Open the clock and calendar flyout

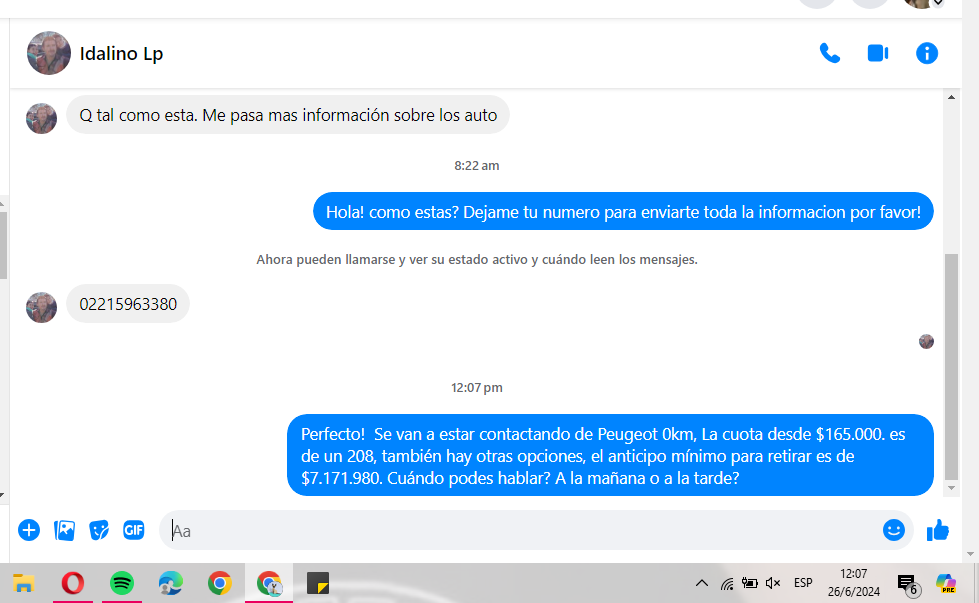[854, 583]
